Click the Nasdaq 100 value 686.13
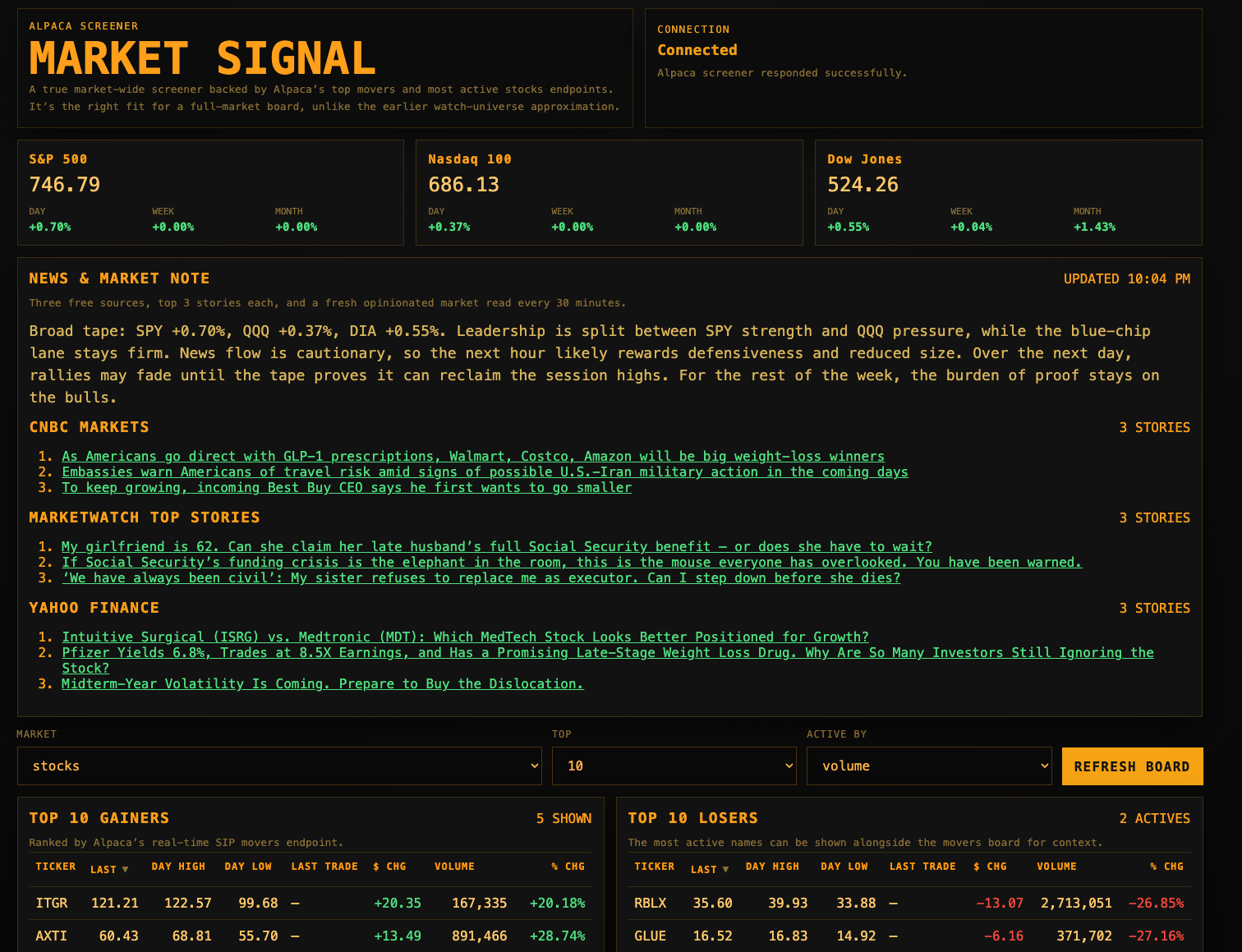 [x=464, y=185]
